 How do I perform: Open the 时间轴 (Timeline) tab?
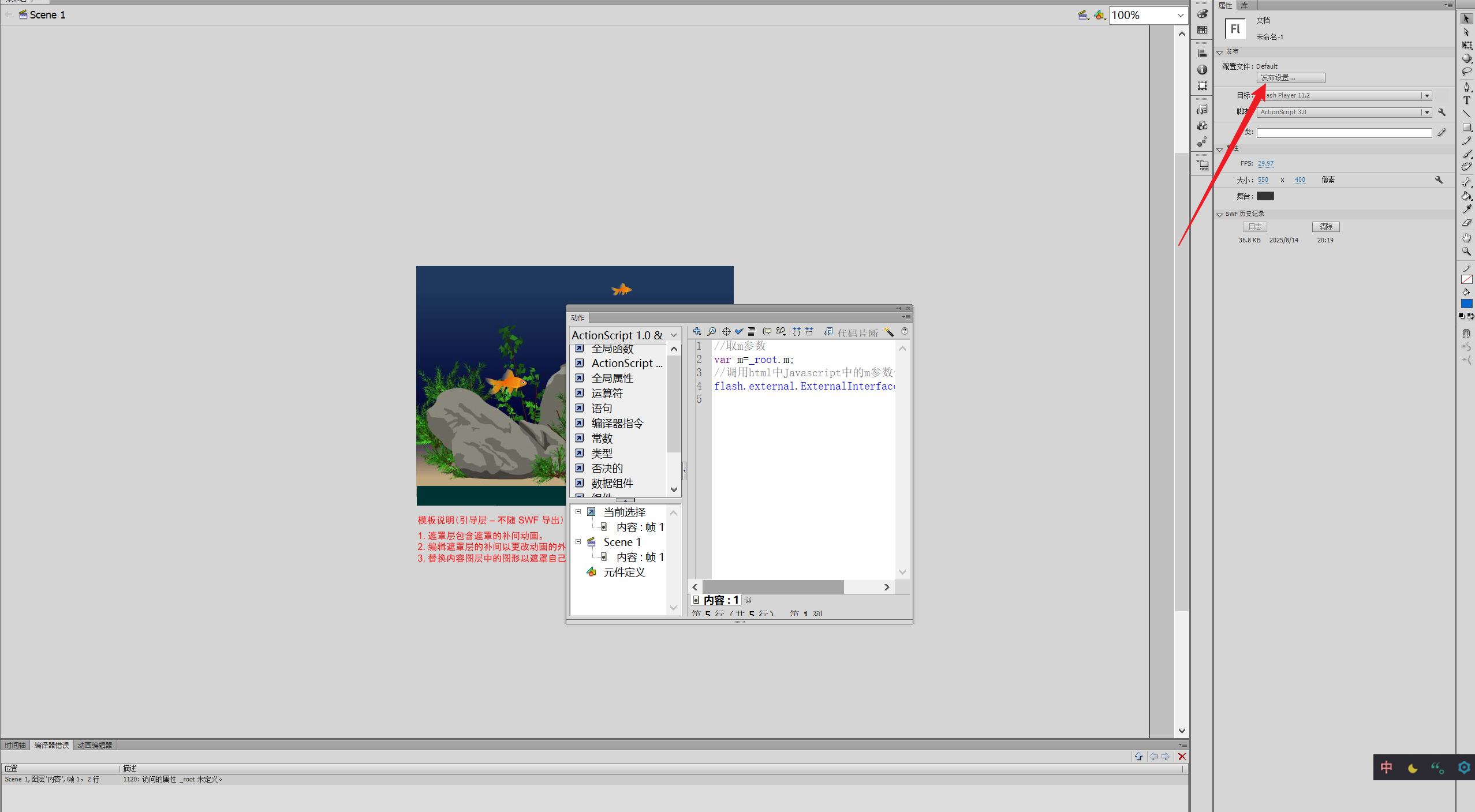[16, 745]
